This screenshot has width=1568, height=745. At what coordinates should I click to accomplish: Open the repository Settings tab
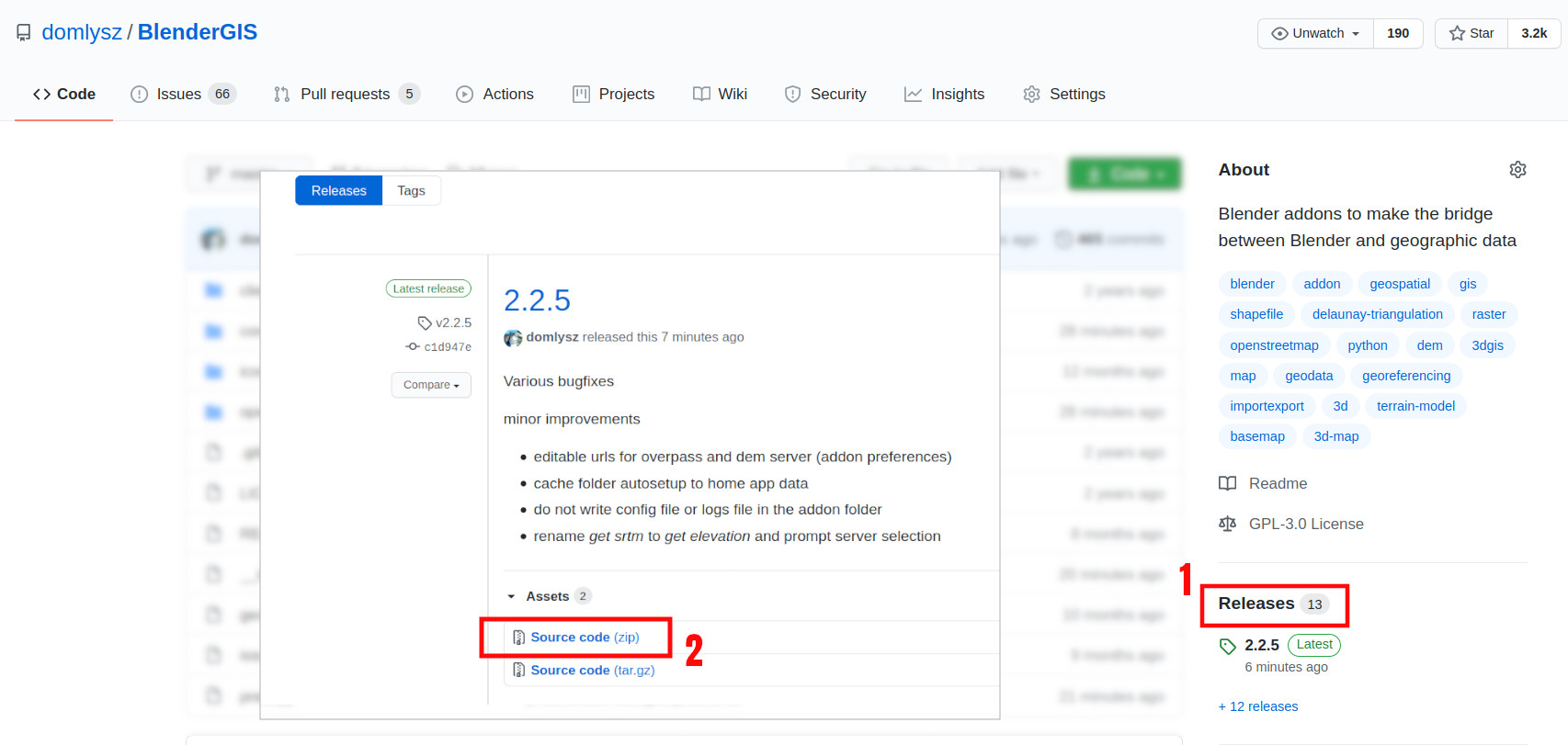pyautogui.click(x=1064, y=94)
